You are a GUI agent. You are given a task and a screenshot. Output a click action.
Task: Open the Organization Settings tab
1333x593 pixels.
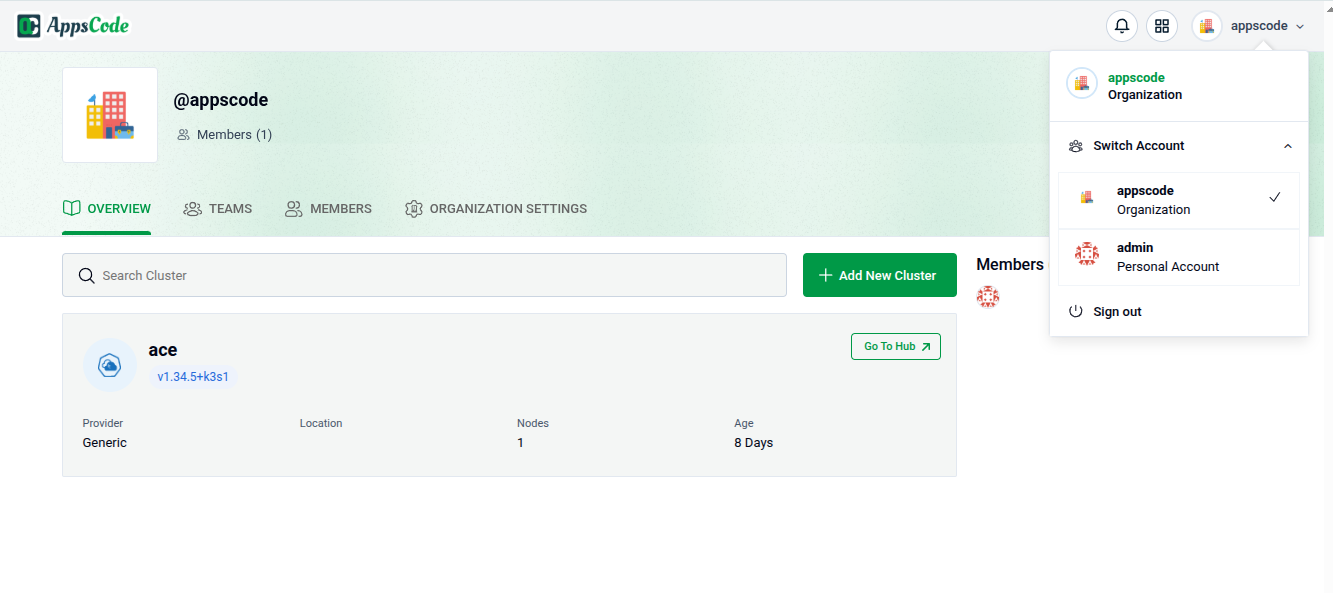coord(496,209)
